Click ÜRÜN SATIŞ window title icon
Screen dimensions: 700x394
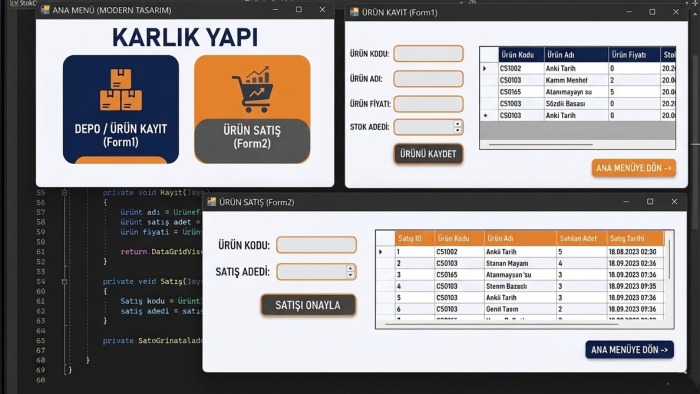pyautogui.click(x=212, y=202)
